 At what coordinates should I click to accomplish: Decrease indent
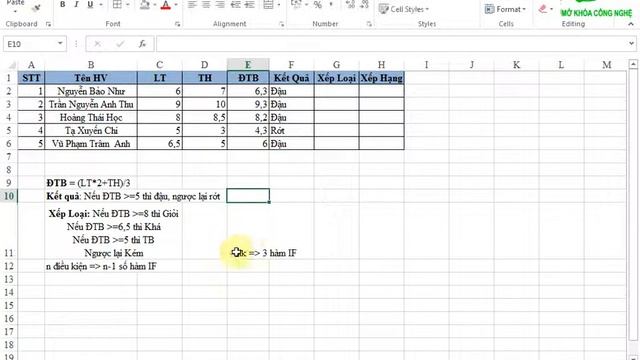pyautogui.click(x=236, y=4)
